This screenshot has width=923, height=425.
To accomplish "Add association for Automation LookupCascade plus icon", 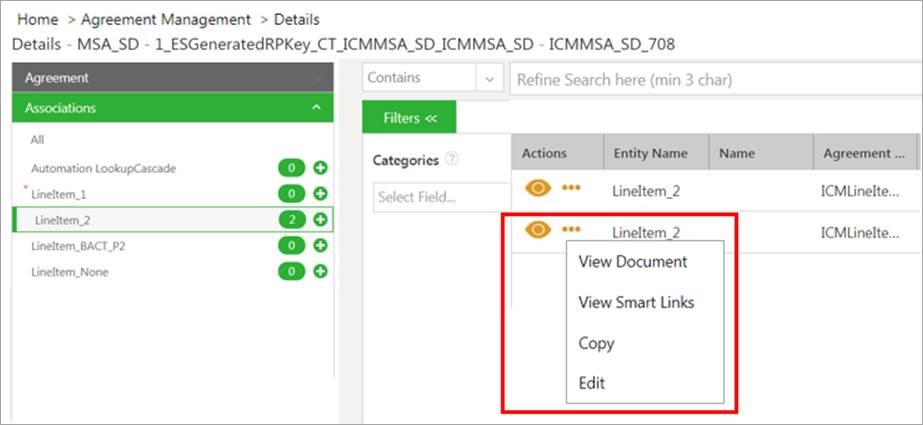I will tap(320, 168).
